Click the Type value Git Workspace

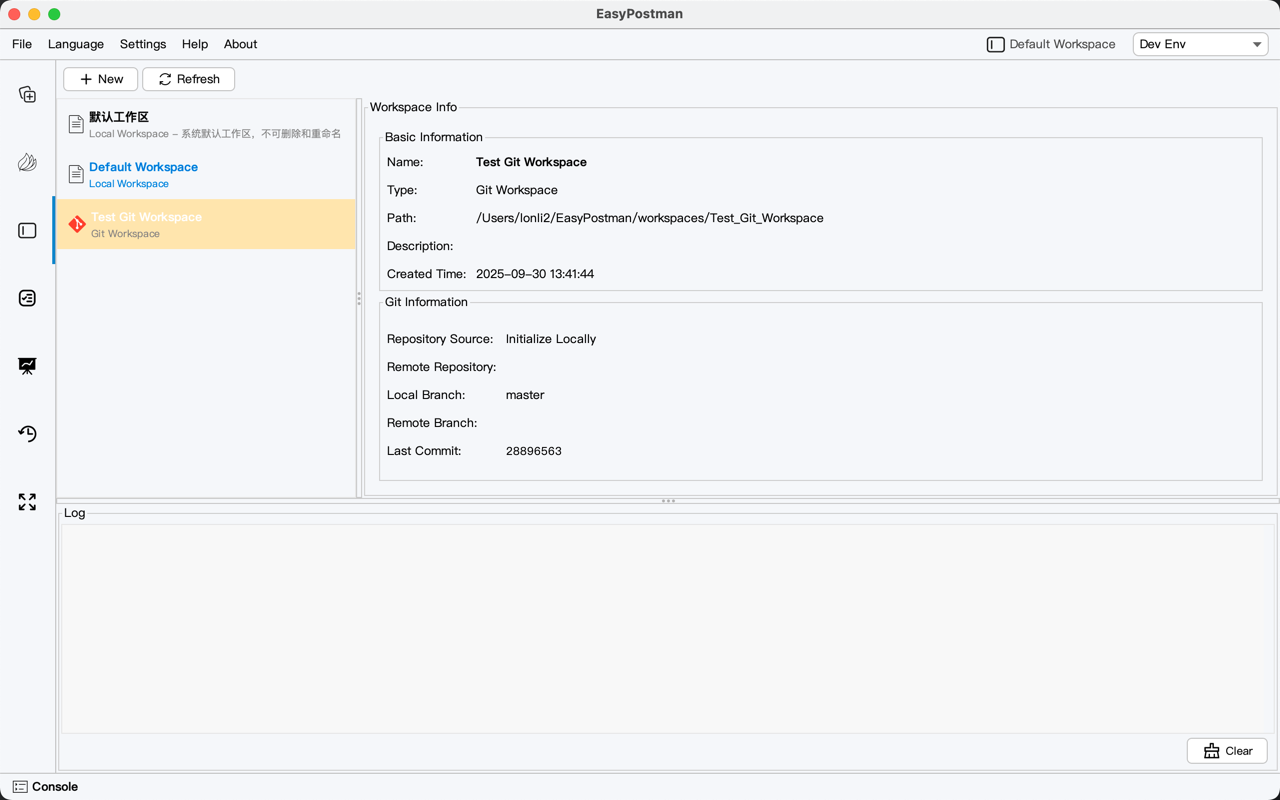pyautogui.click(x=517, y=190)
